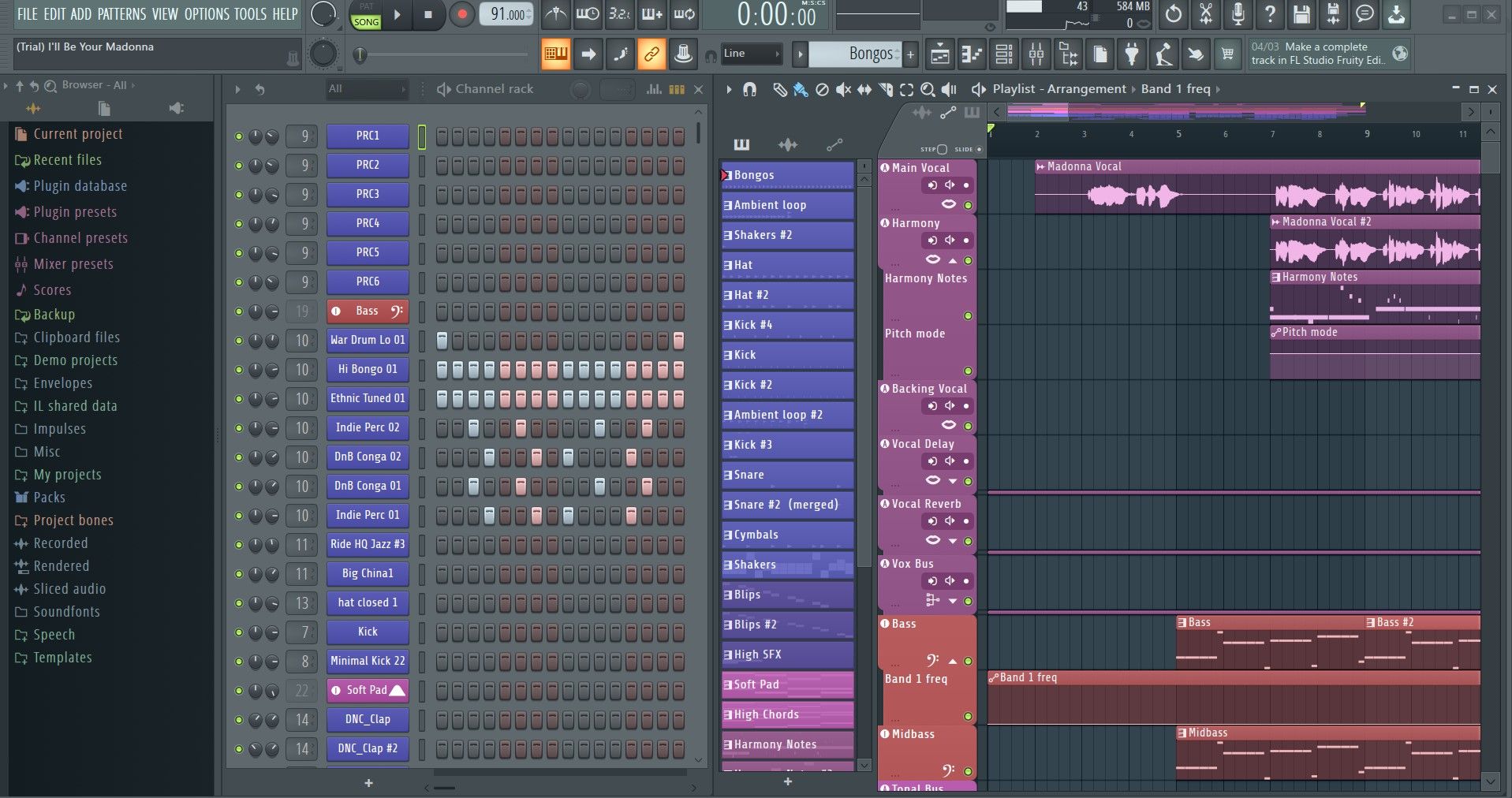Toggle Playlist snap magnet icon
This screenshot has height=798, width=1512.
[x=750, y=90]
